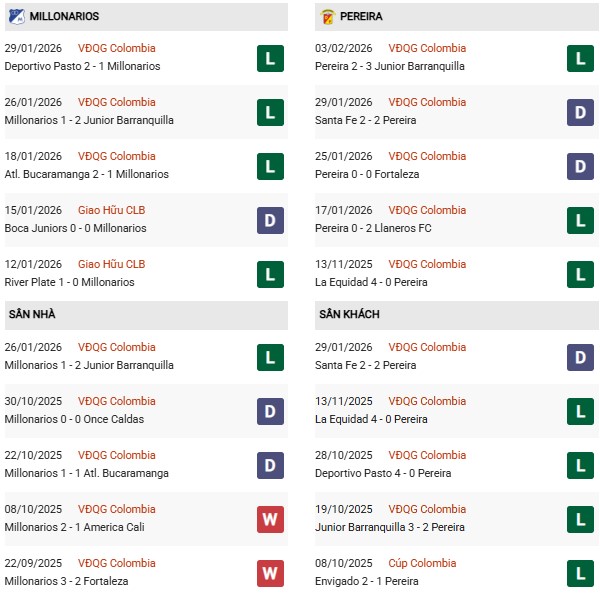Click the Millonarios team crest icon
600x596 pixels.
click(16, 17)
